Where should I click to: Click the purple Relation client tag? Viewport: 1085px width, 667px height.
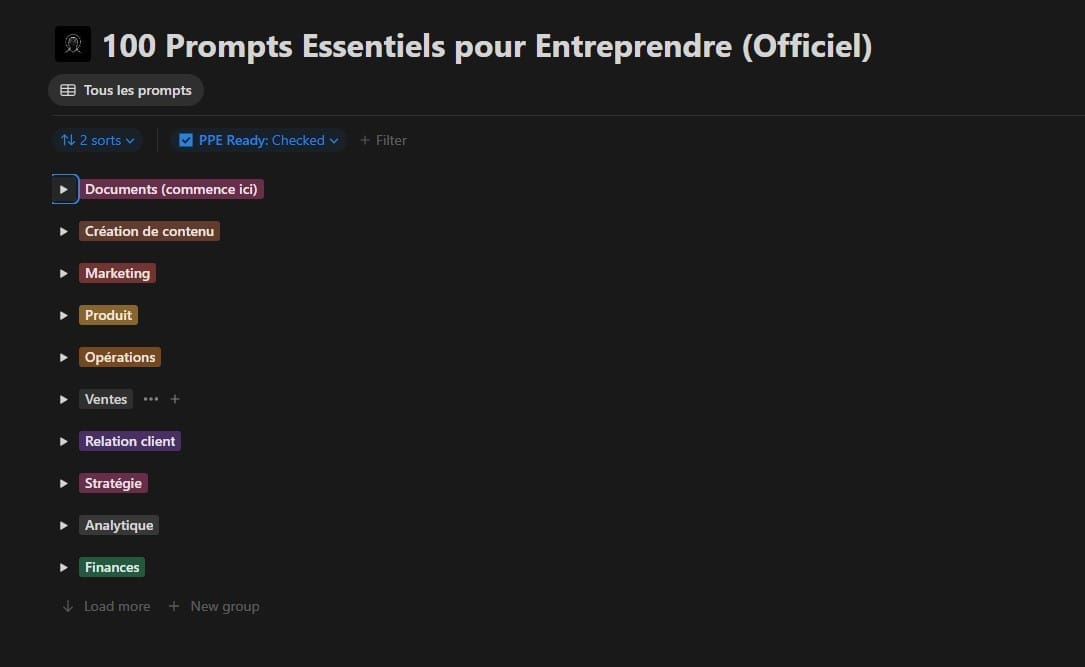click(x=130, y=441)
